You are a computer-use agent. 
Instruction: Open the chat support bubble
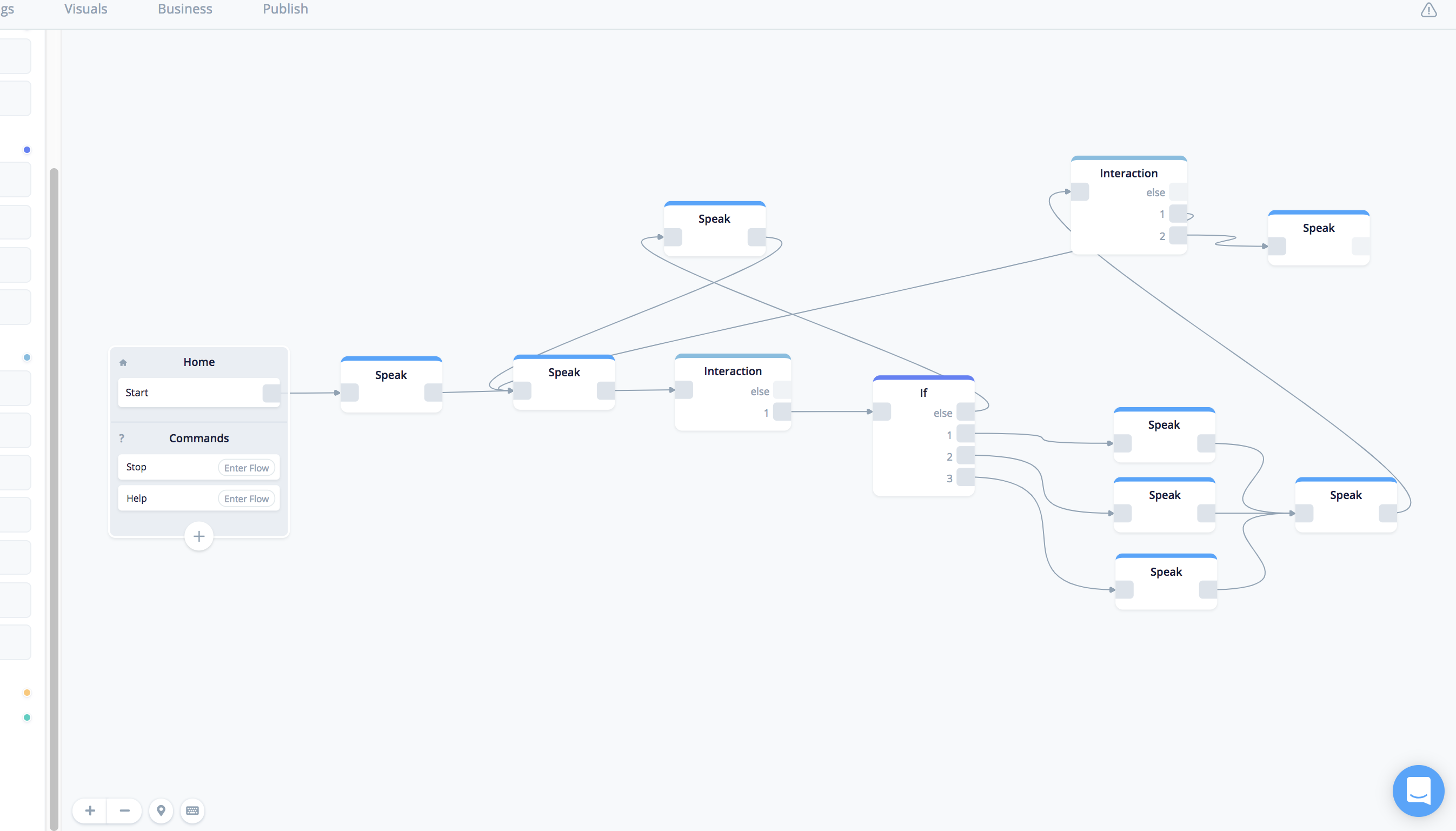pos(1418,791)
